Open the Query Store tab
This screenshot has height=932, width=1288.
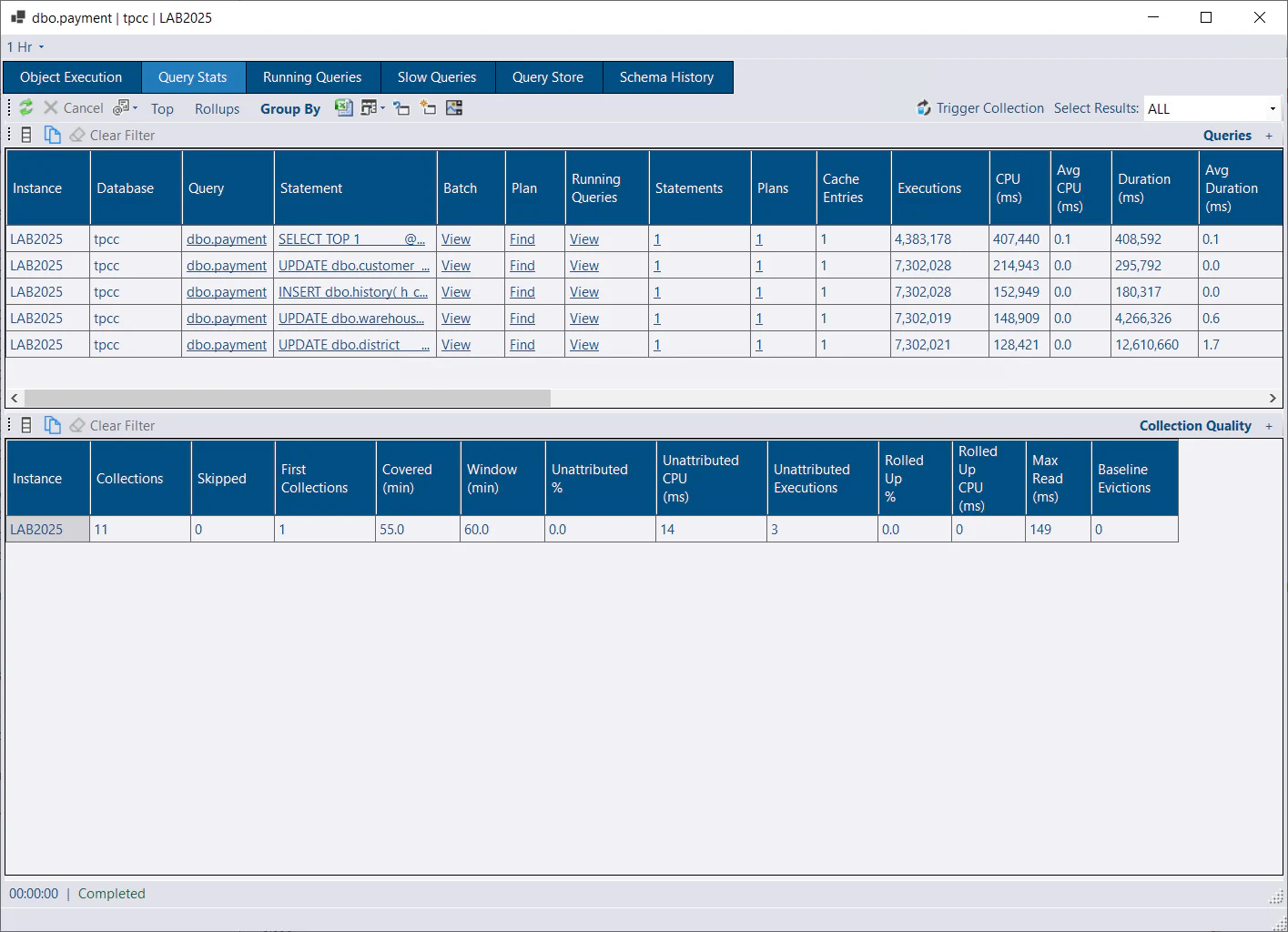coord(548,77)
